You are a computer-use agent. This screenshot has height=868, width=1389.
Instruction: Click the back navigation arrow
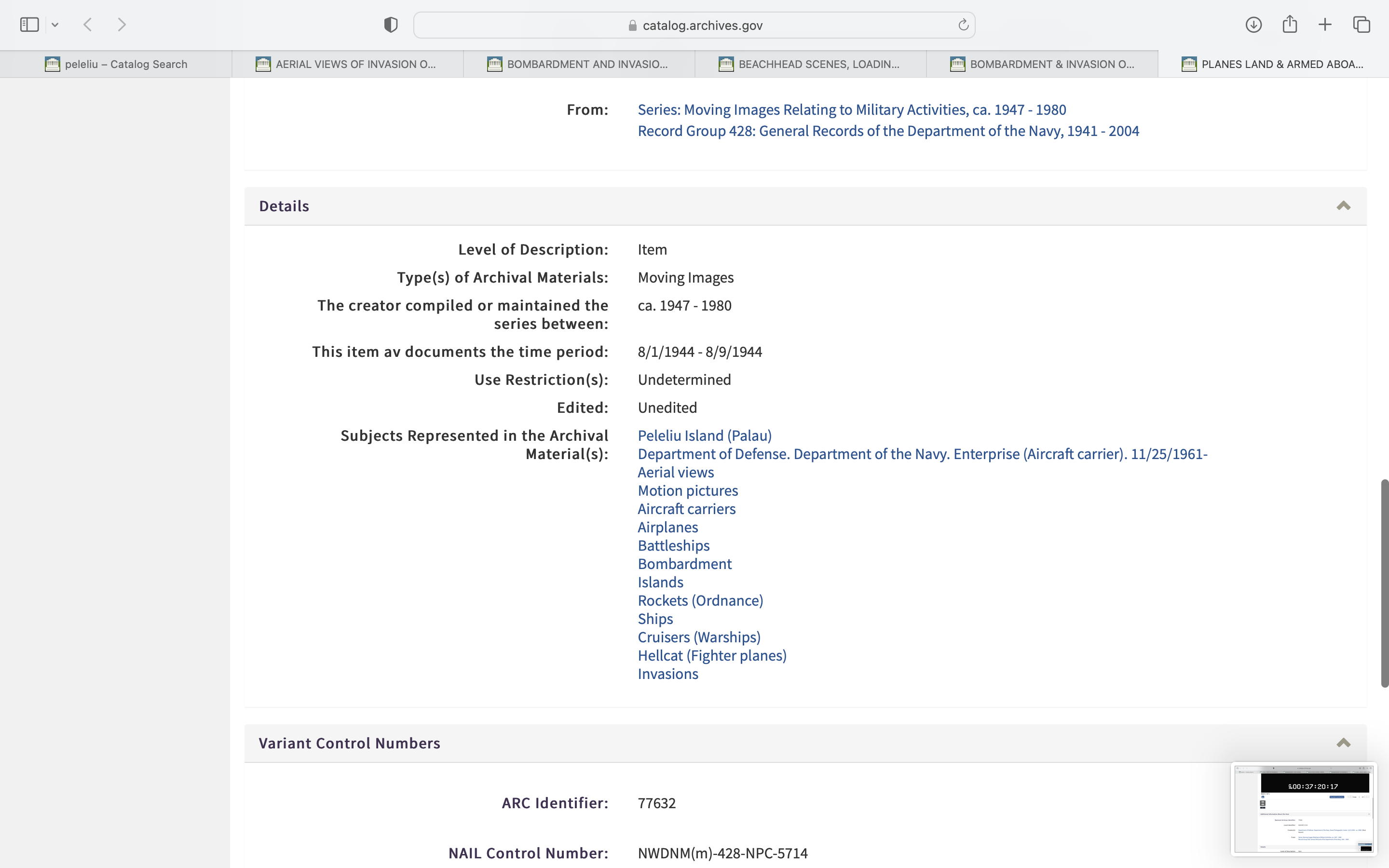tap(88, 25)
